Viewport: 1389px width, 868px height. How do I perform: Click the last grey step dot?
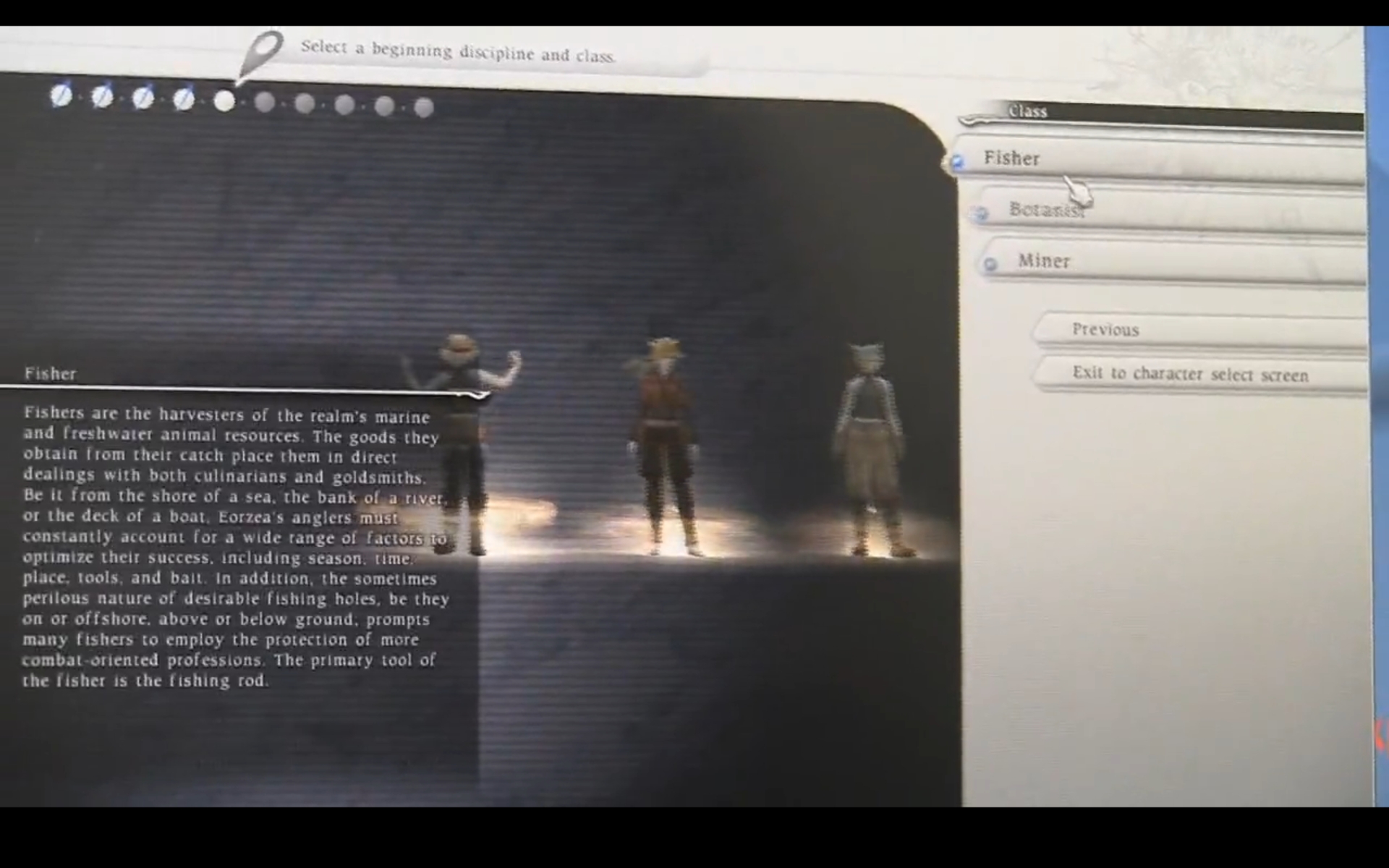(423, 108)
